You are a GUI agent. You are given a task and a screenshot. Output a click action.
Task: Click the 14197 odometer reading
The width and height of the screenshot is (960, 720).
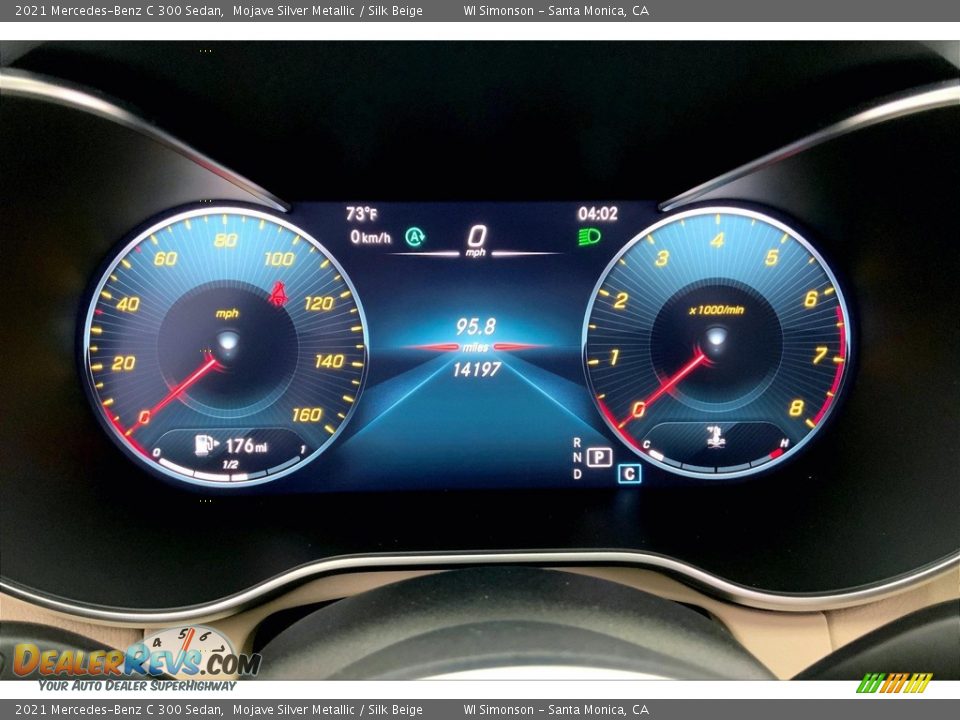click(x=476, y=370)
